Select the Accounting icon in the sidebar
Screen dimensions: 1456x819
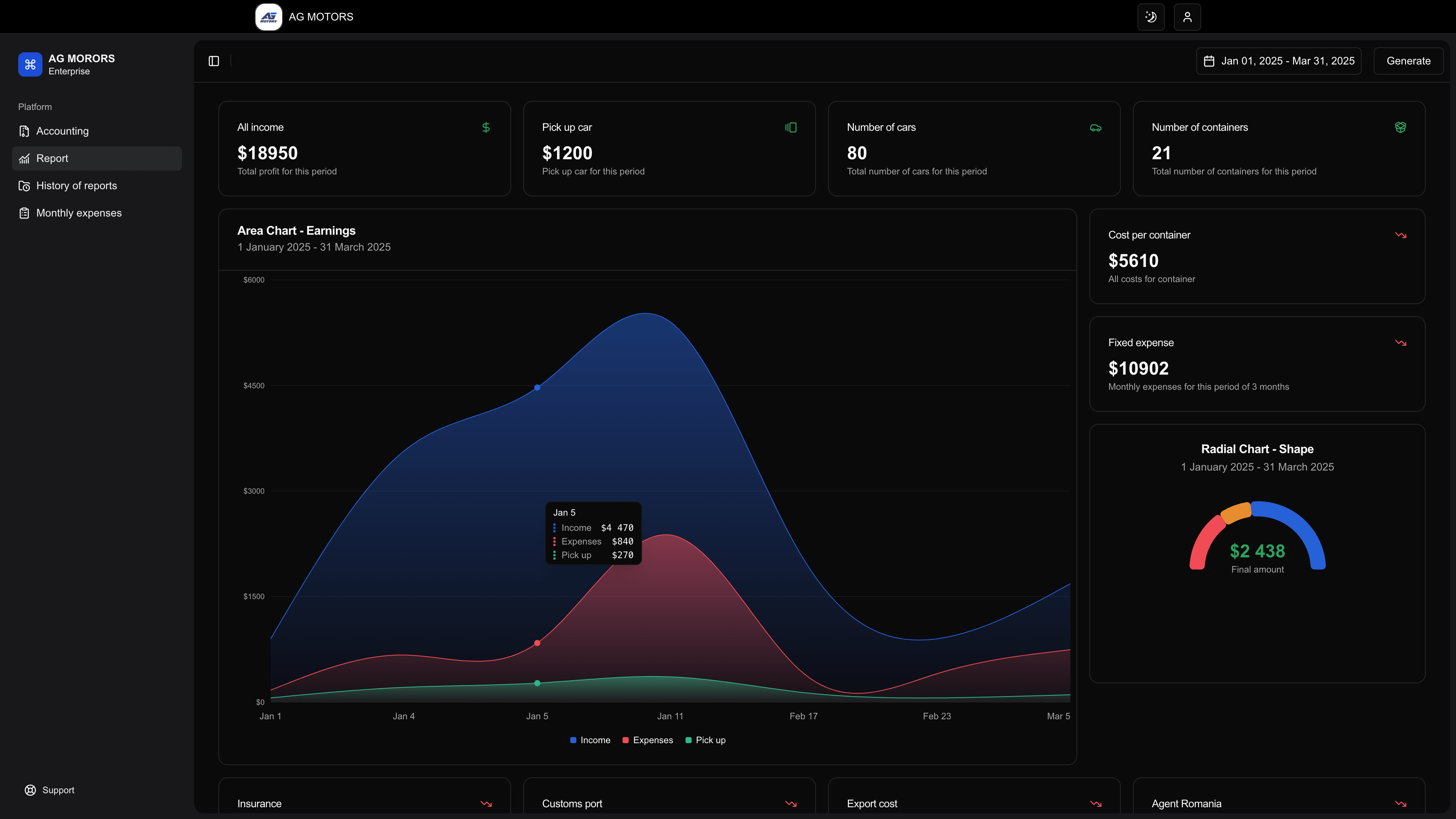(24, 130)
